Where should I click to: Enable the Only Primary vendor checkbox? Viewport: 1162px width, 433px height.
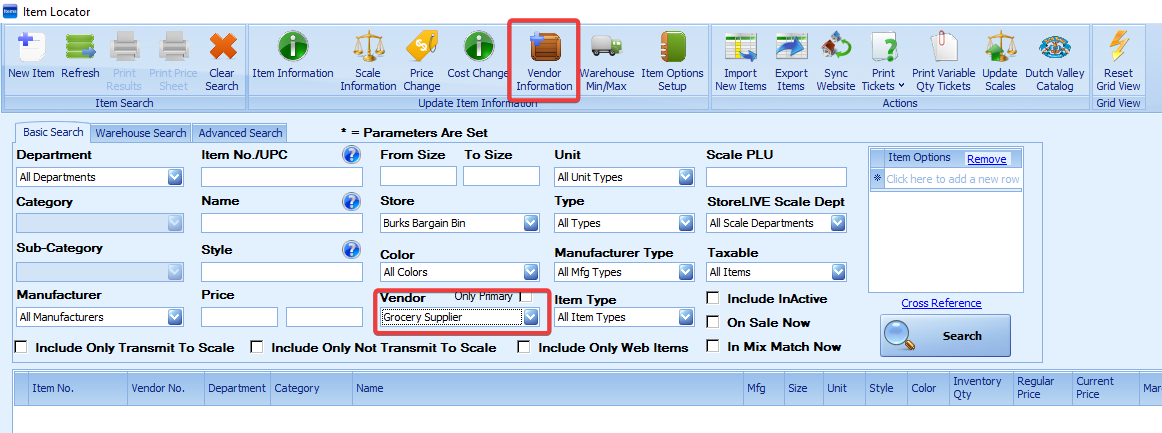[526, 297]
